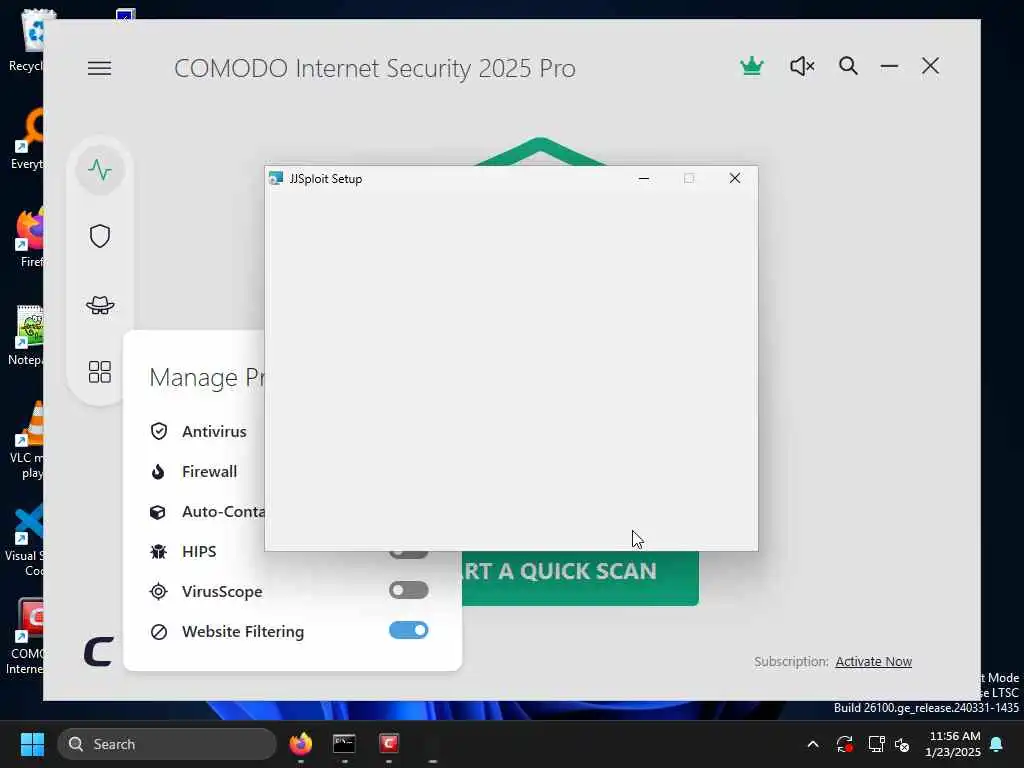Select the Website Filtering label

243,632
